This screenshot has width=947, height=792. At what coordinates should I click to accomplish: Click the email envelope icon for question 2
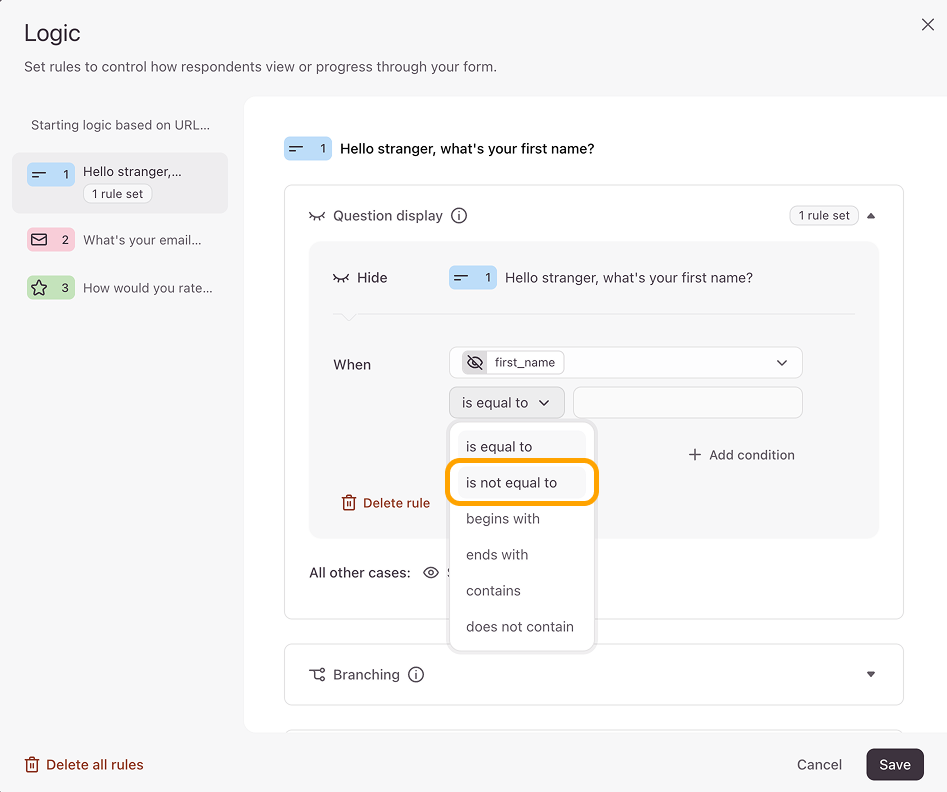coord(39,240)
